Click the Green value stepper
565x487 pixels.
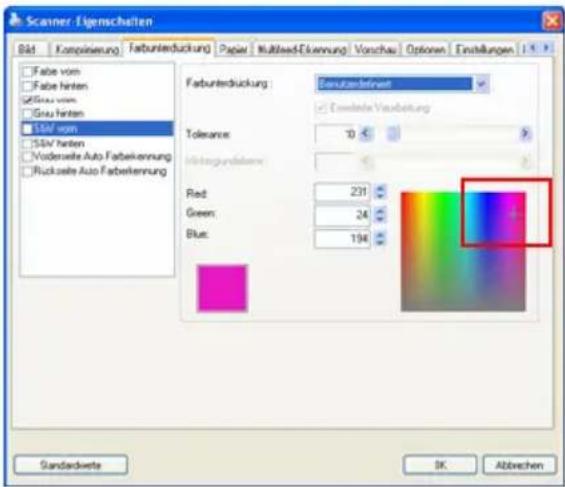[380, 215]
